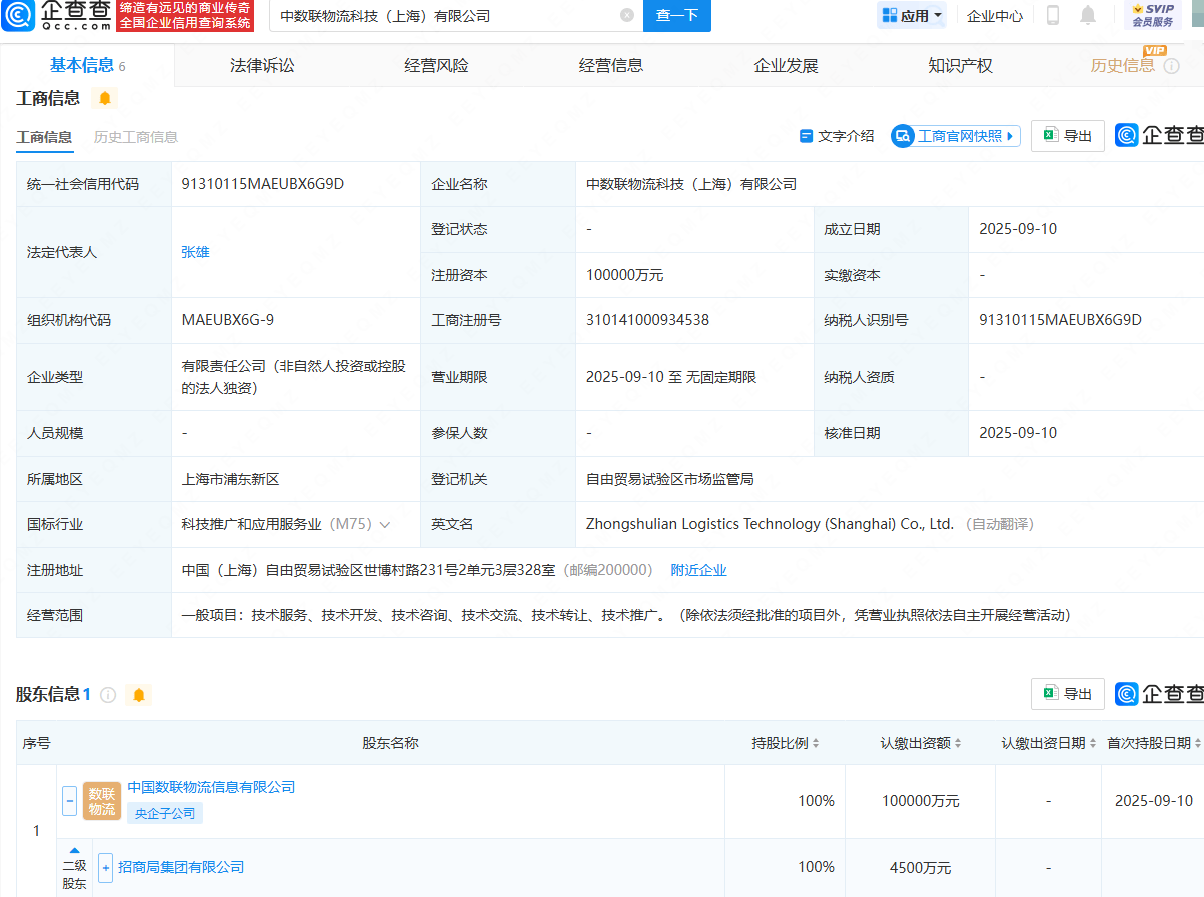Open 工商官网快照 snapshot

tap(956, 136)
